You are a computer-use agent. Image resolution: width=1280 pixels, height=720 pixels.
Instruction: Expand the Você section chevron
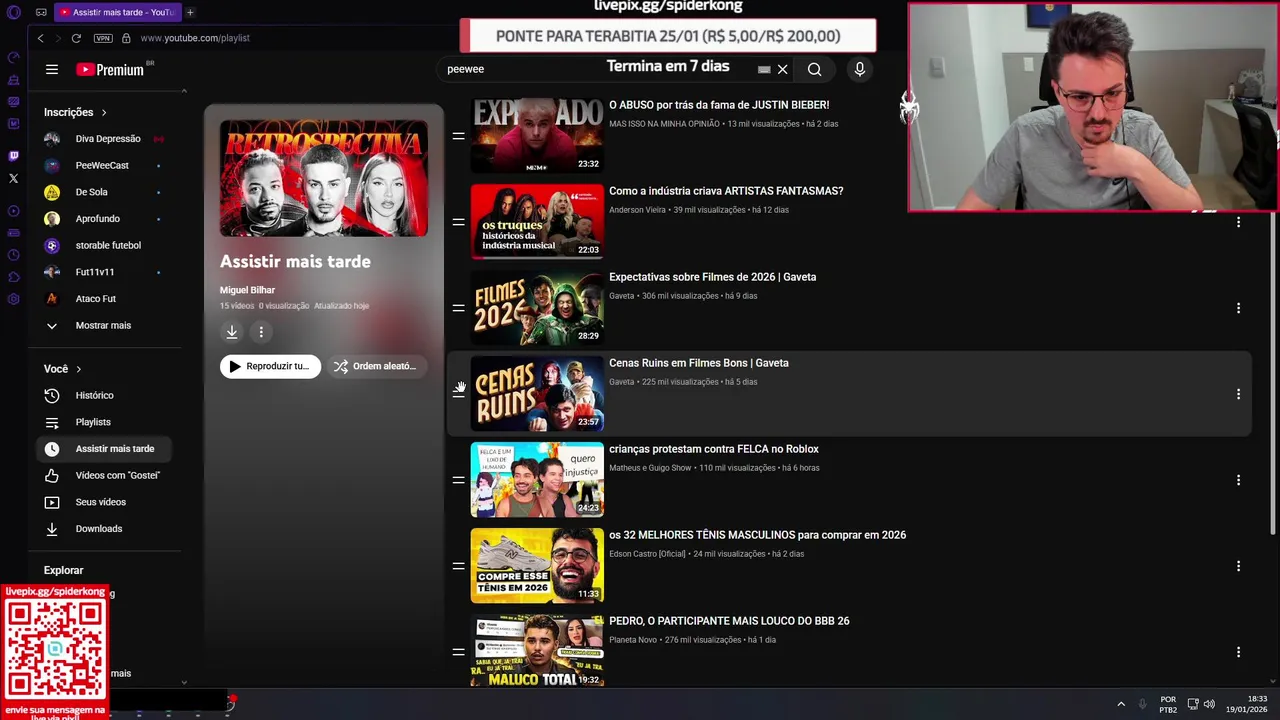tap(78, 369)
